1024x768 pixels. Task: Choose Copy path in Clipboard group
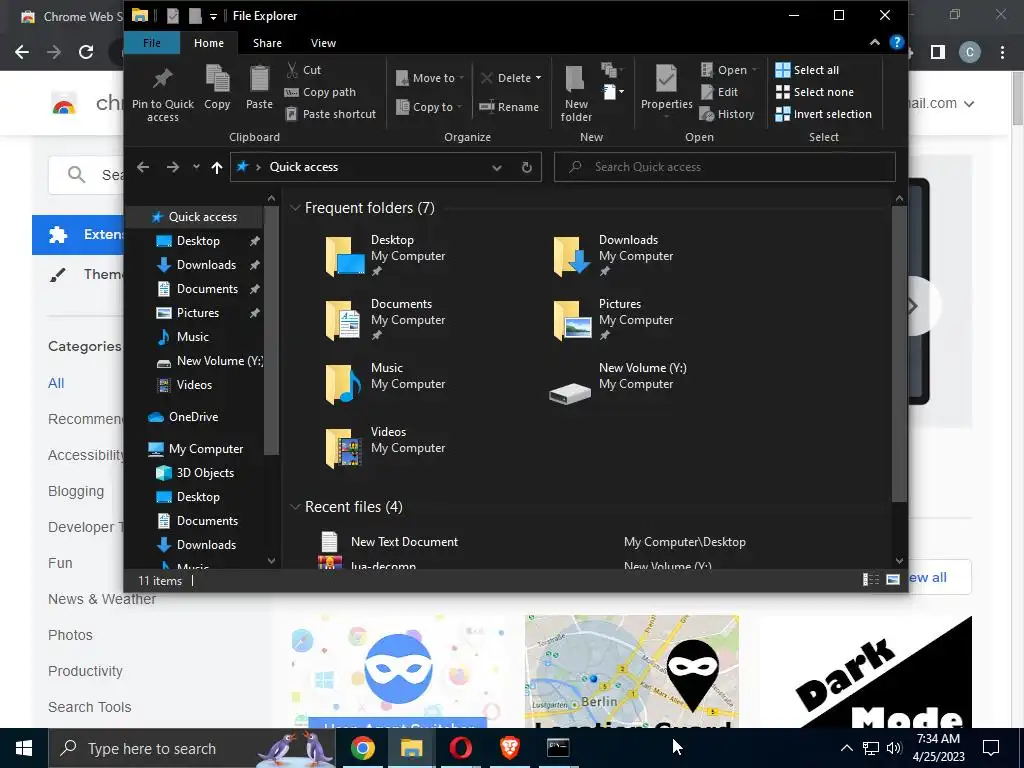pyautogui.click(x=321, y=92)
